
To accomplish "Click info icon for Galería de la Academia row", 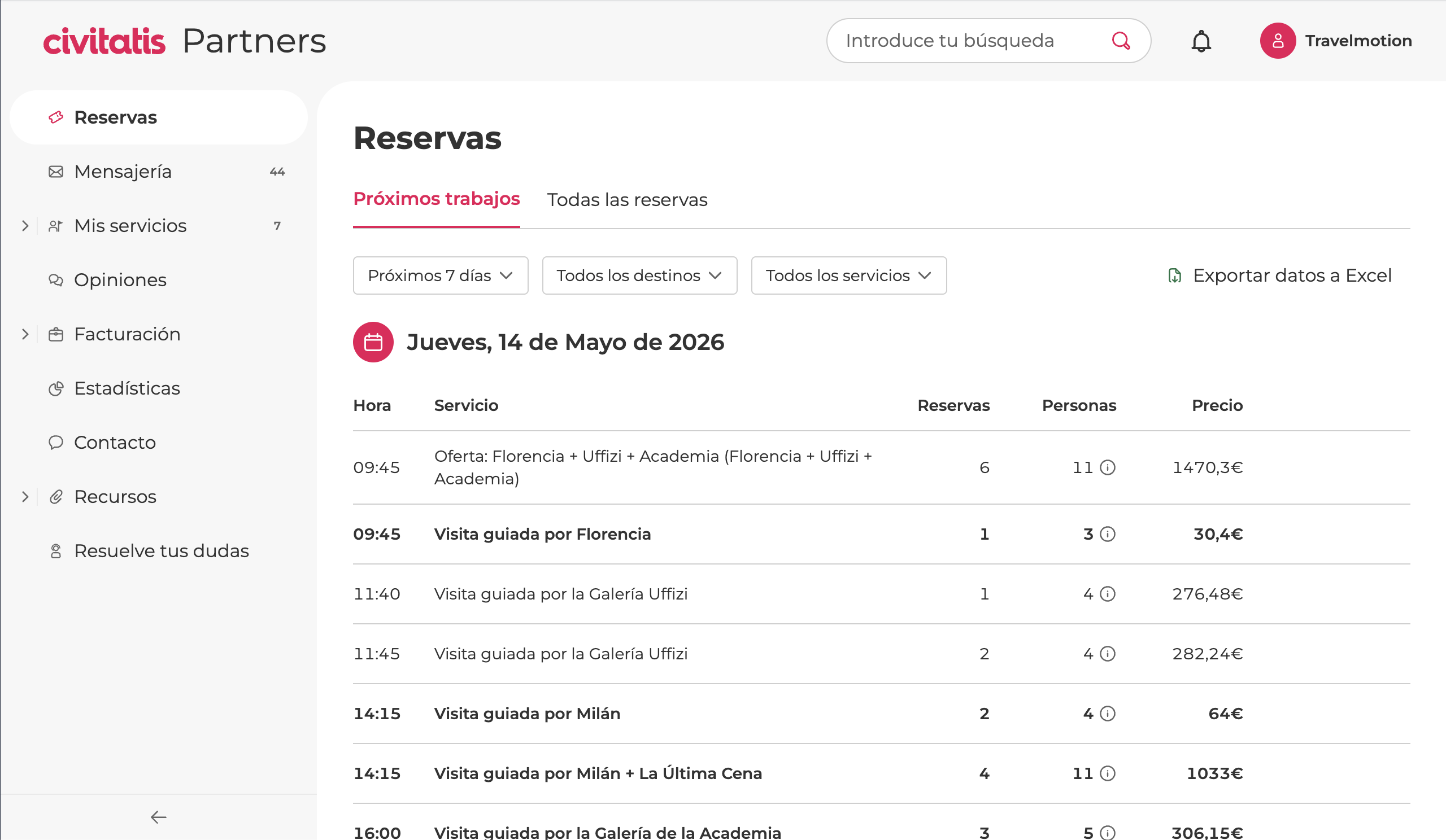I will click(1108, 833).
